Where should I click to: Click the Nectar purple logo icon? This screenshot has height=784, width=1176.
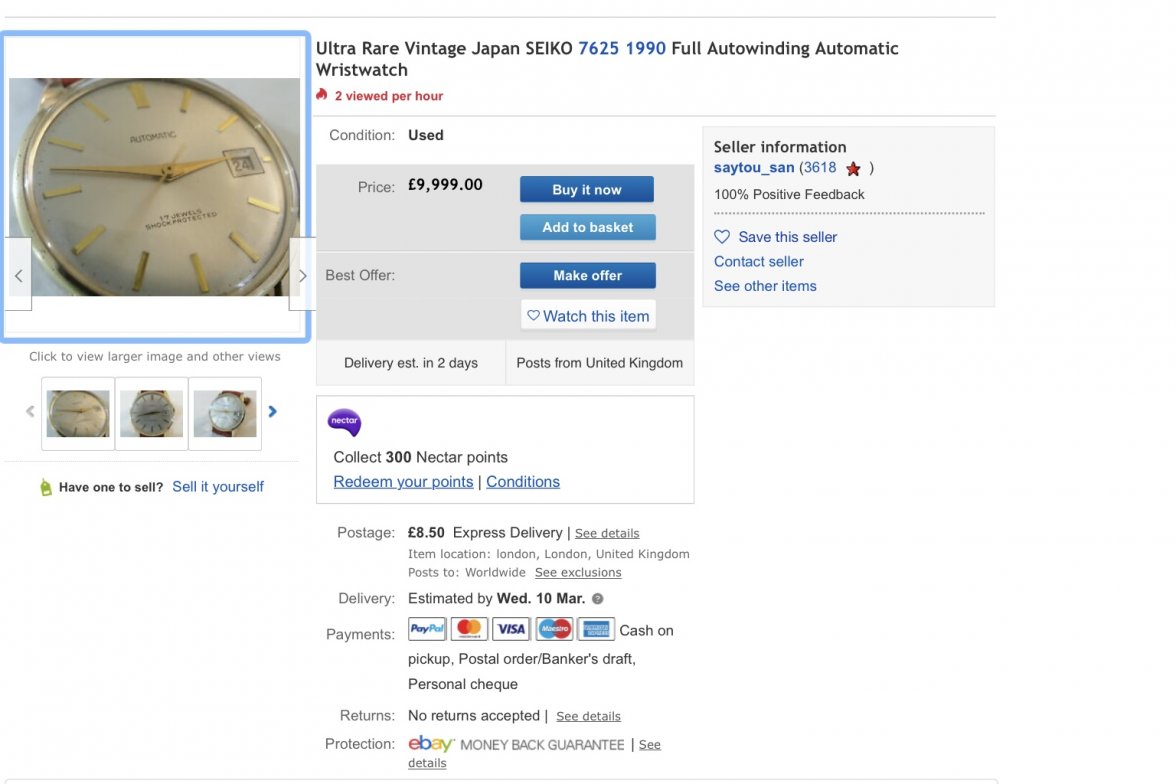pyautogui.click(x=344, y=423)
